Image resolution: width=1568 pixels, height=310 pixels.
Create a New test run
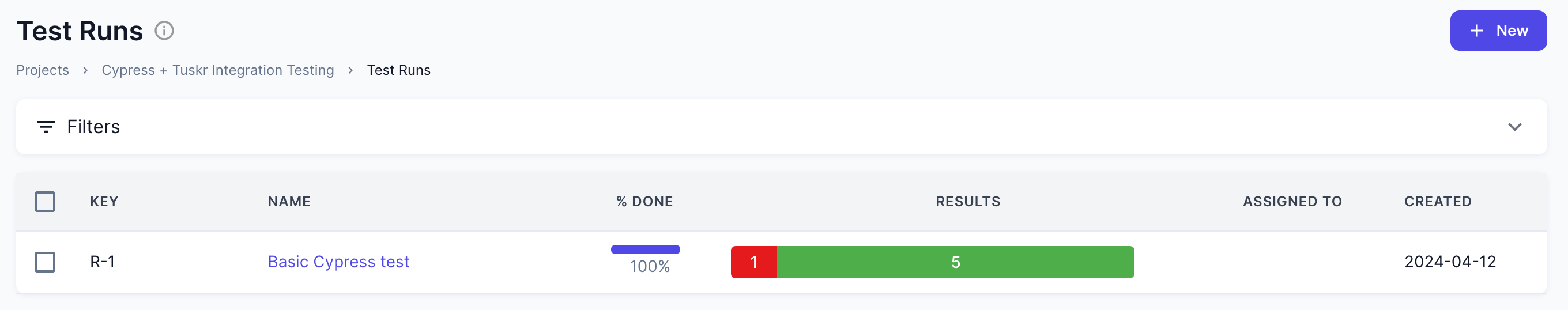point(1498,31)
